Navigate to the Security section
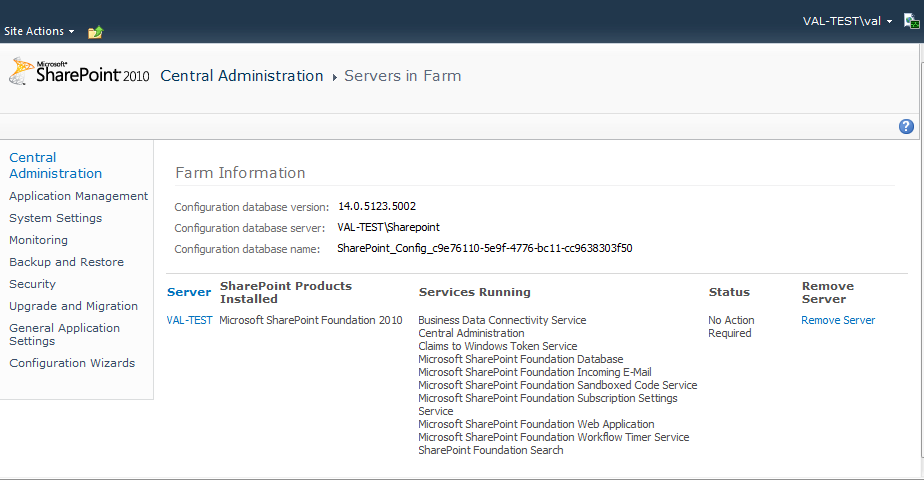Screen dimensions: 924x480 pos(32,284)
